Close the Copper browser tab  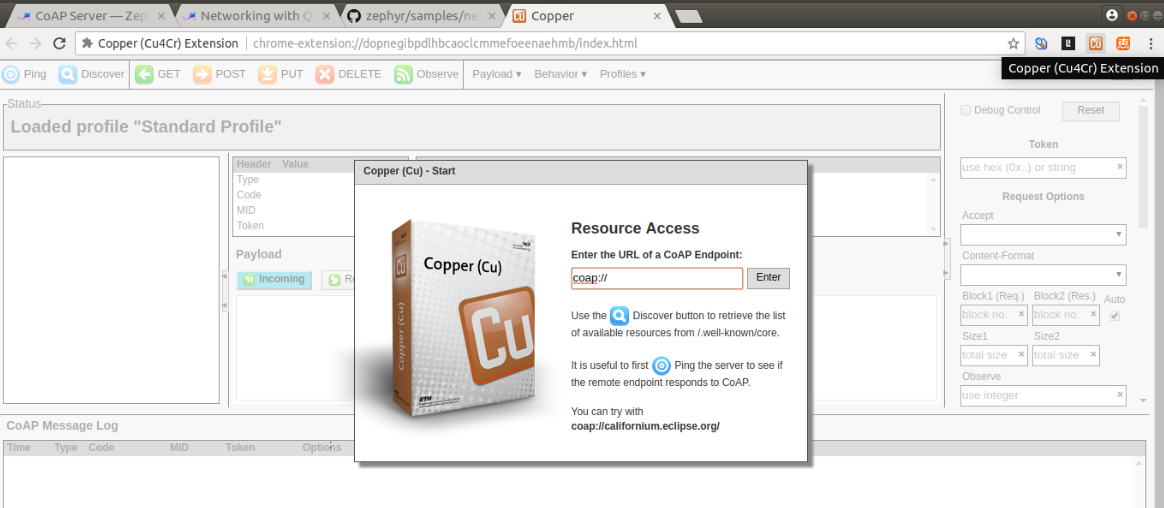point(657,16)
